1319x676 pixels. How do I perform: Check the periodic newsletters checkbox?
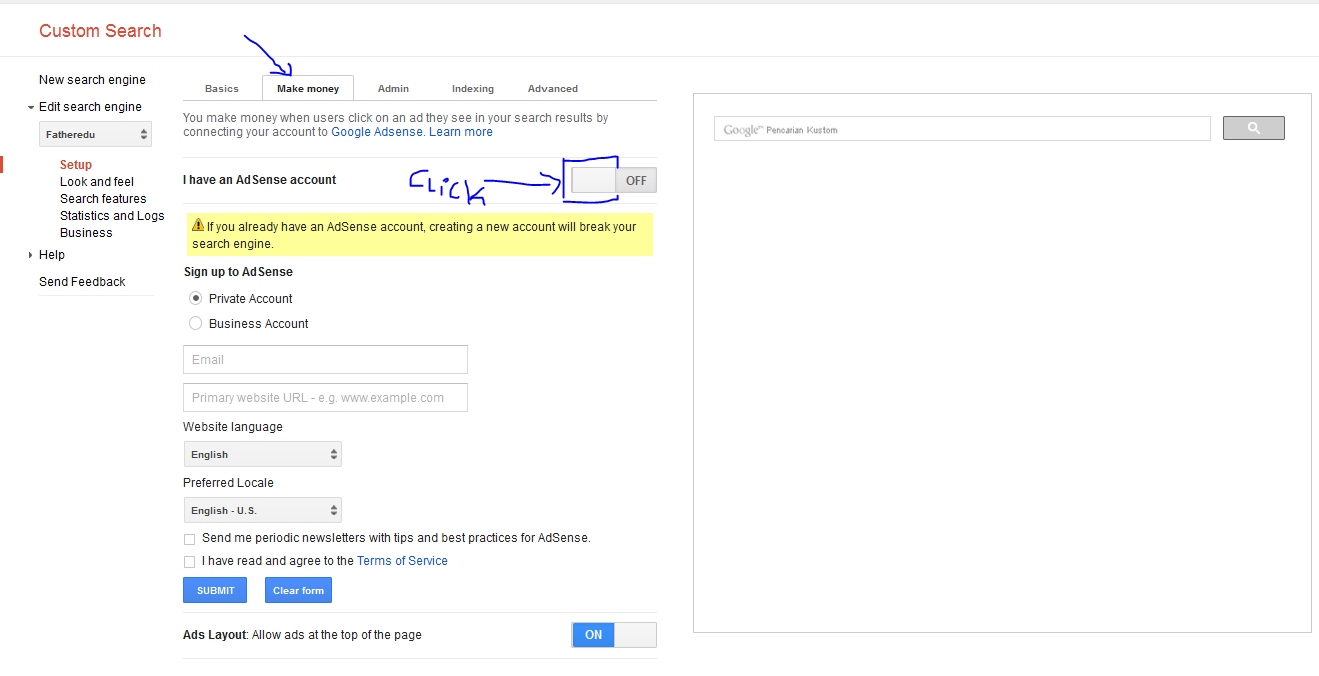point(190,539)
